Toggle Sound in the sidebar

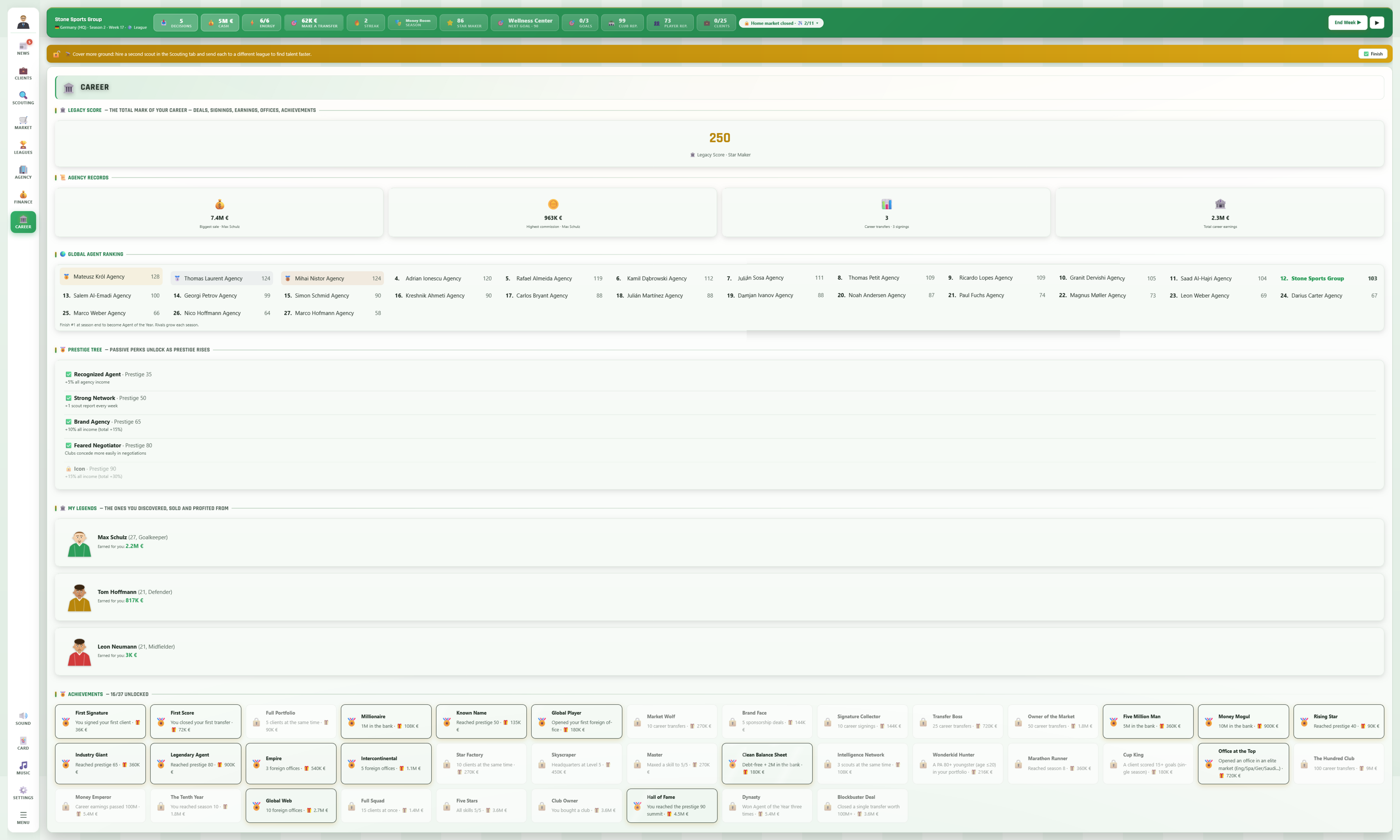(x=23, y=719)
